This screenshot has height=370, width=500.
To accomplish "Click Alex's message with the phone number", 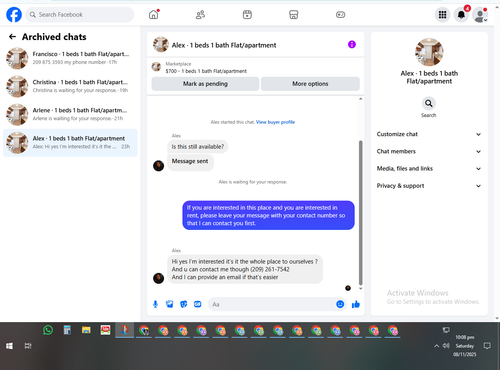I will point(245,269).
